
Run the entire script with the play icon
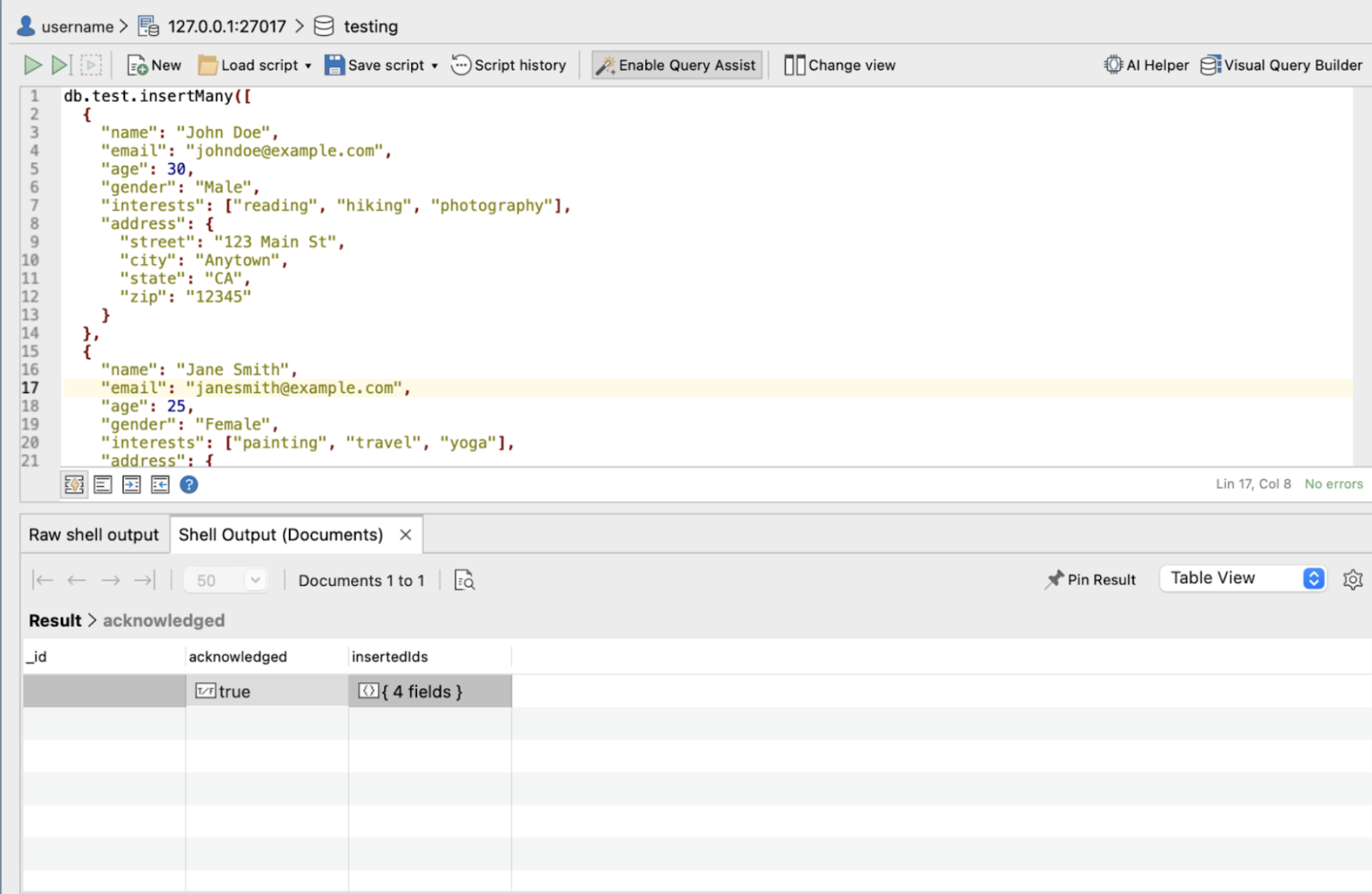click(32, 65)
